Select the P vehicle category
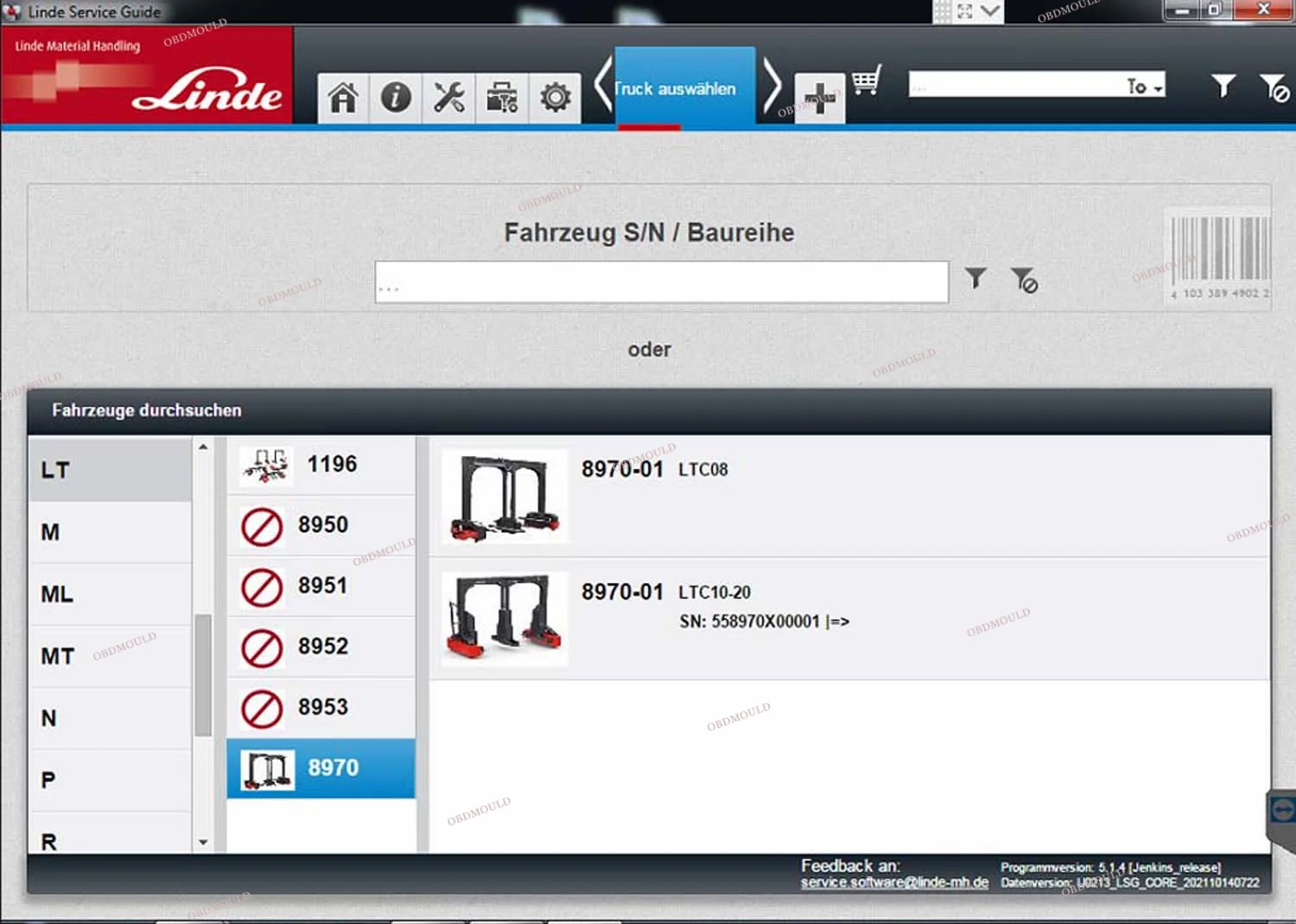The width and height of the screenshot is (1296, 924). coord(110,781)
